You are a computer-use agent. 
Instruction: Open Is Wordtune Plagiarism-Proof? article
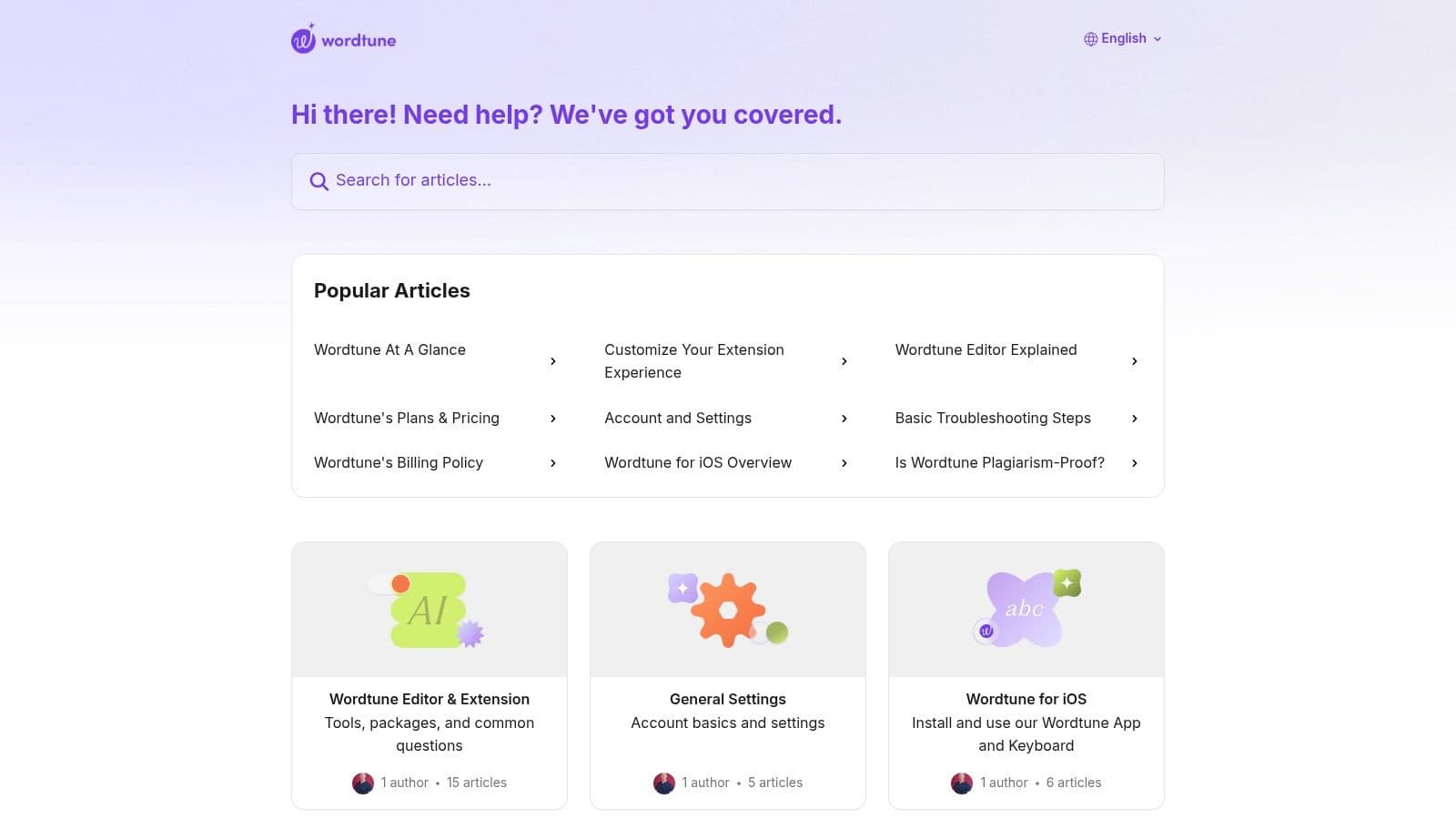click(999, 462)
